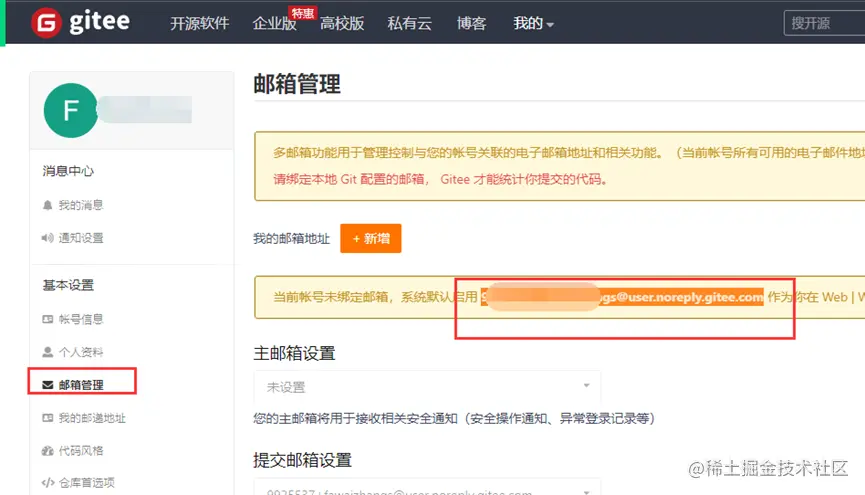Open 代码风格 in the sidebar
Image resolution: width=865 pixels, height=495 pixels.
pos(81,451)
